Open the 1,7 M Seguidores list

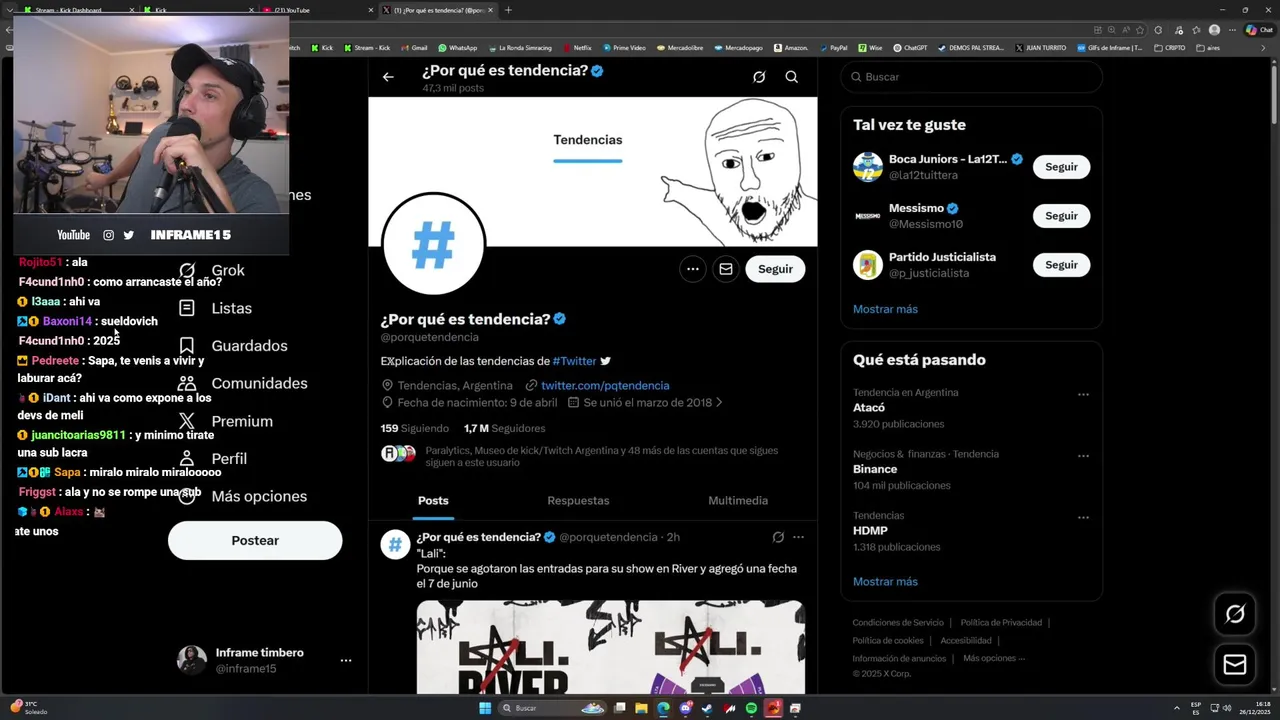504,429
